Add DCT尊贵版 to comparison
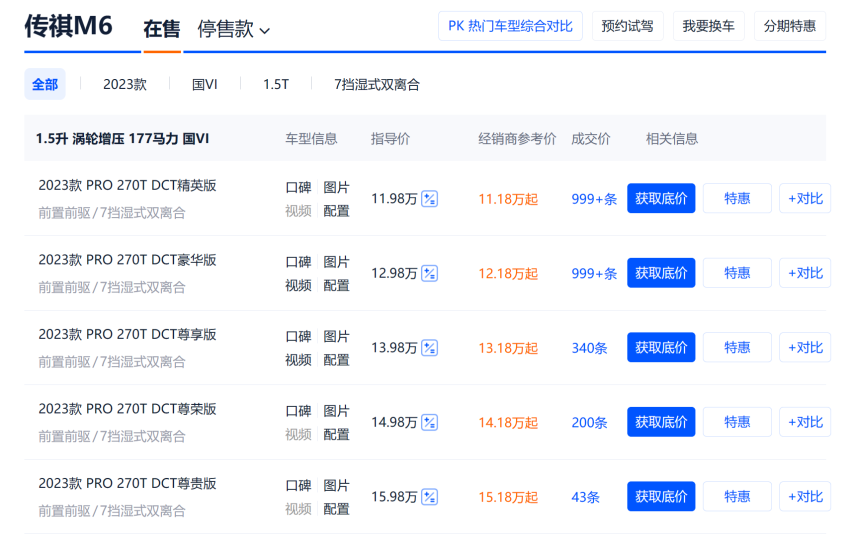The image size is (852, 550). [x=805, y=496]
